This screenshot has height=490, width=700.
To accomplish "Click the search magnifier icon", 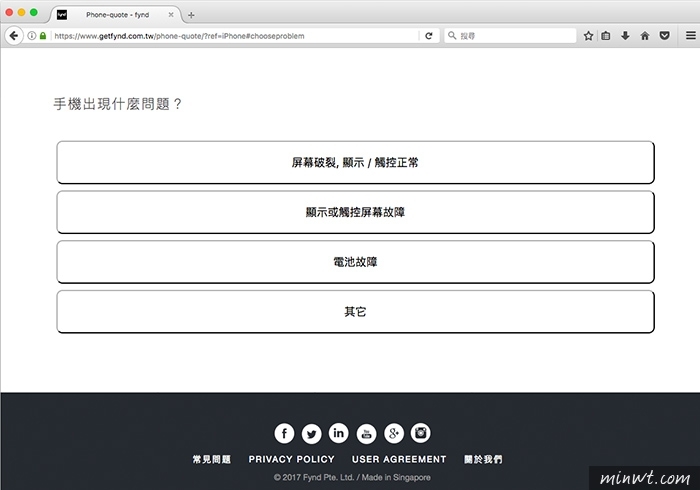I will (452, 35).
